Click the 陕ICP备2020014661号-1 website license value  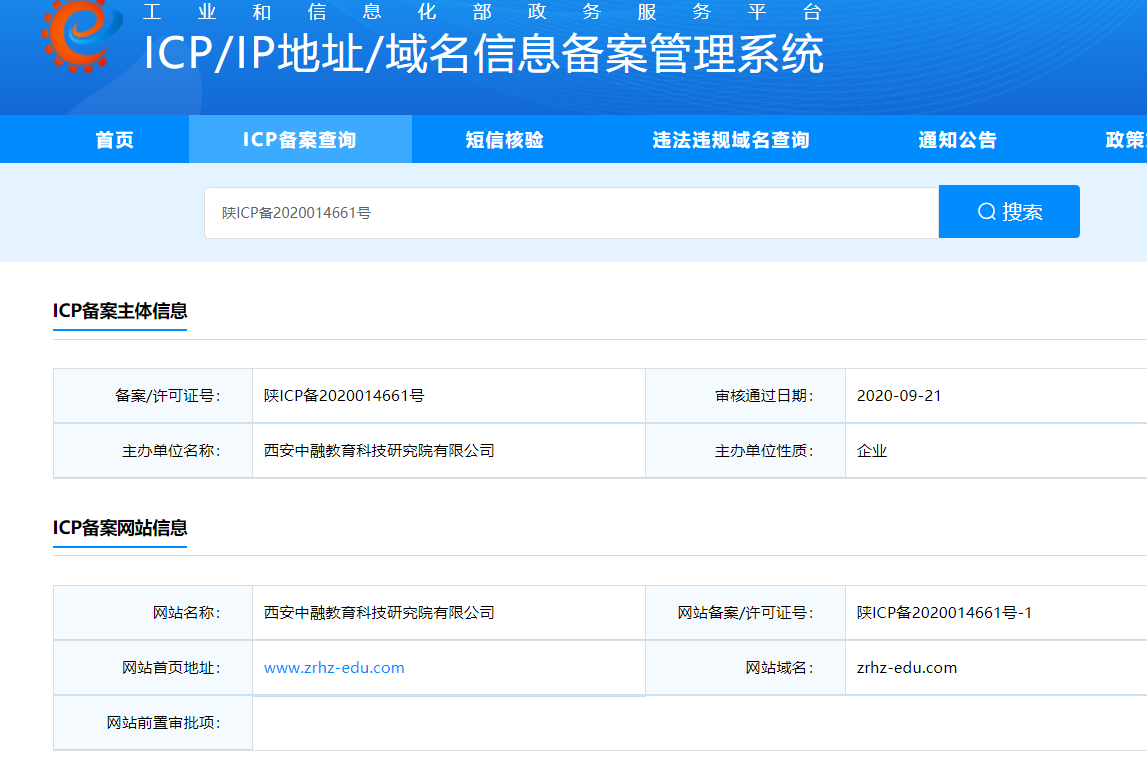point(944,613)
